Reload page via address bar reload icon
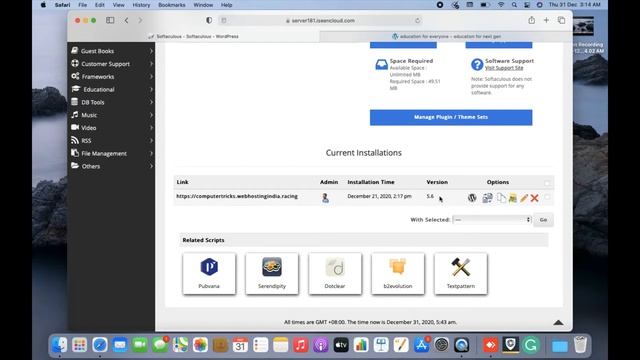640x360 pixels. click(417, 20)
